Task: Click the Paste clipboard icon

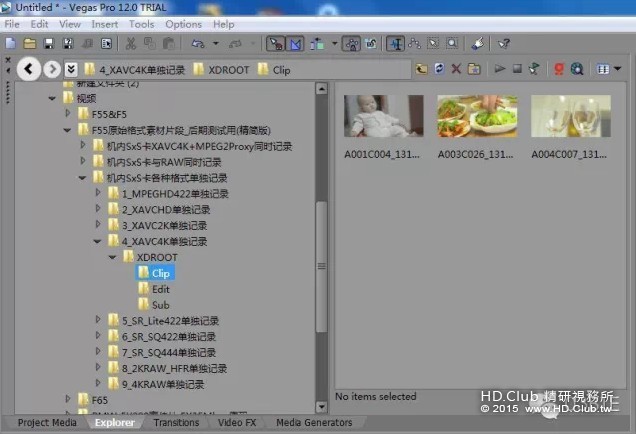Action: [x=168, y=43]
